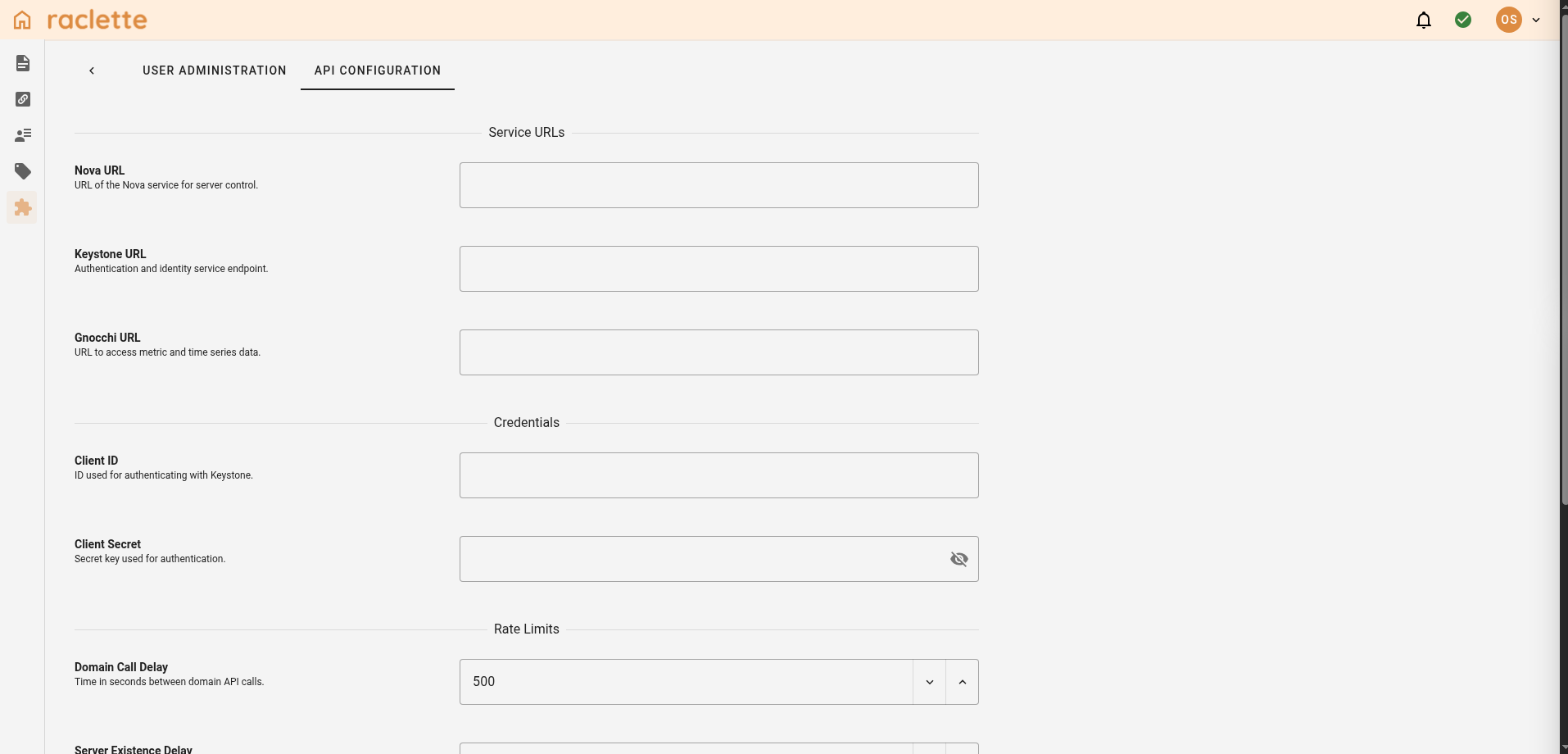Click the raclette logo
The height and width of the screenshot is (754, 1568).
tap(97, 19)
